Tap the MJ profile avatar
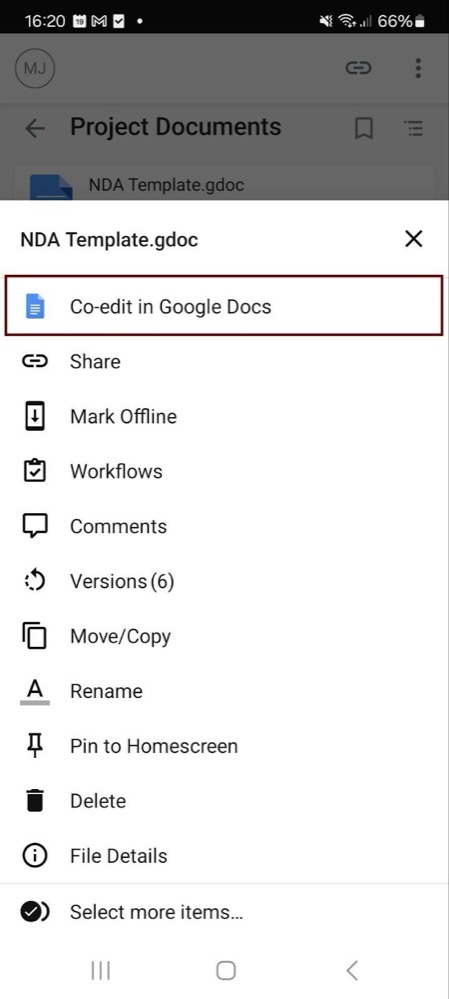This screenshot has width=449, height=999. point(35,68)
